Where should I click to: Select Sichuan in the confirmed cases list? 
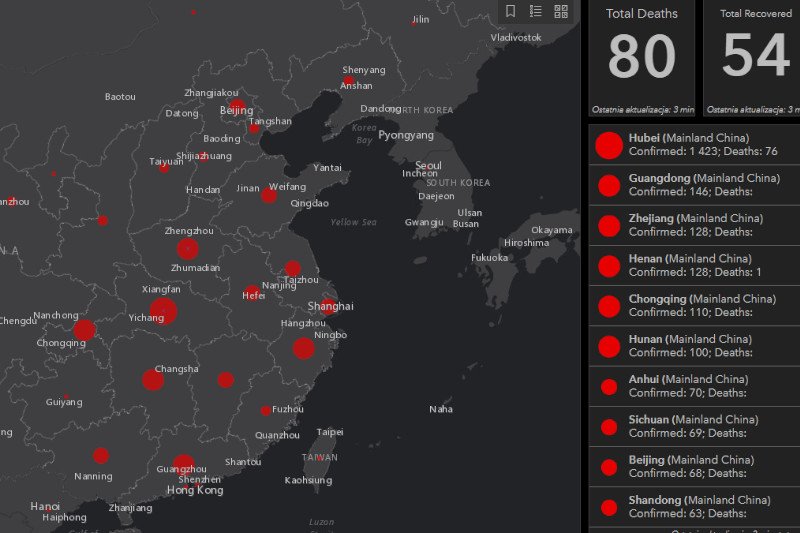coord(693,426)
